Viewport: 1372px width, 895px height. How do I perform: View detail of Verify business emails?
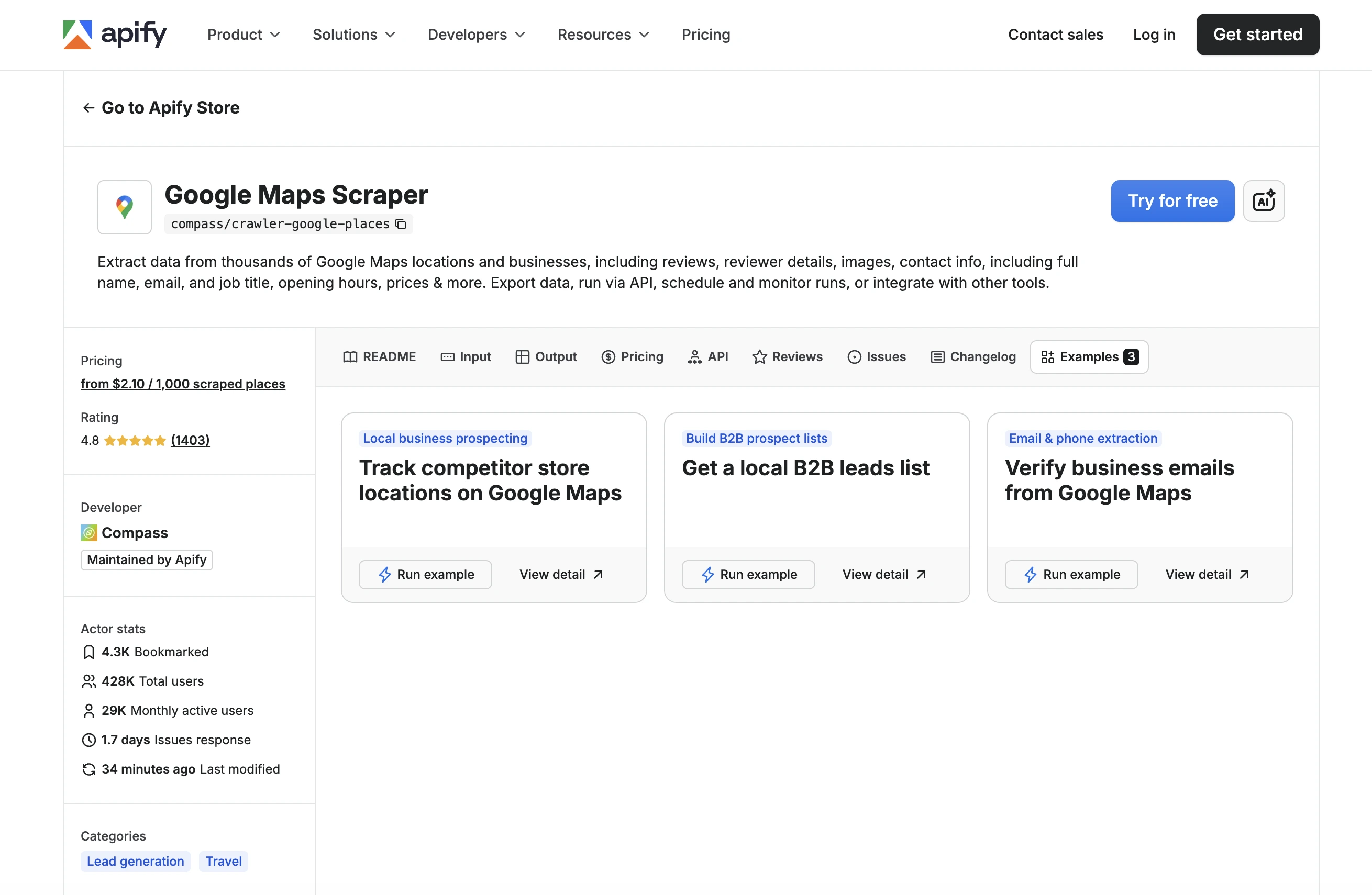coord(1208,575)
